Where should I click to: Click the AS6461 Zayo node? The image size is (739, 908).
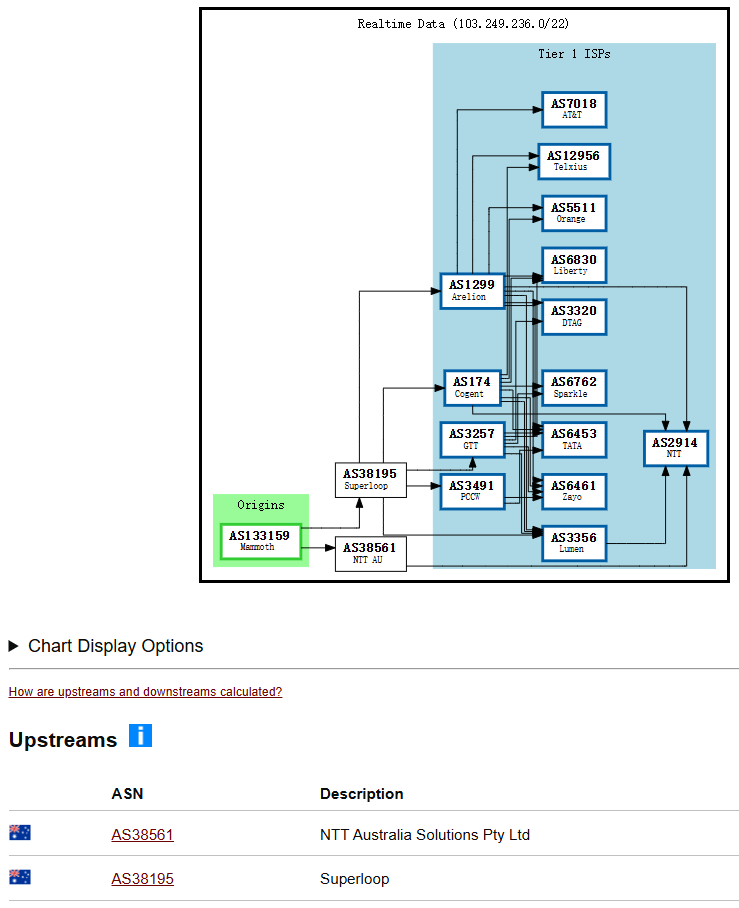574,492
